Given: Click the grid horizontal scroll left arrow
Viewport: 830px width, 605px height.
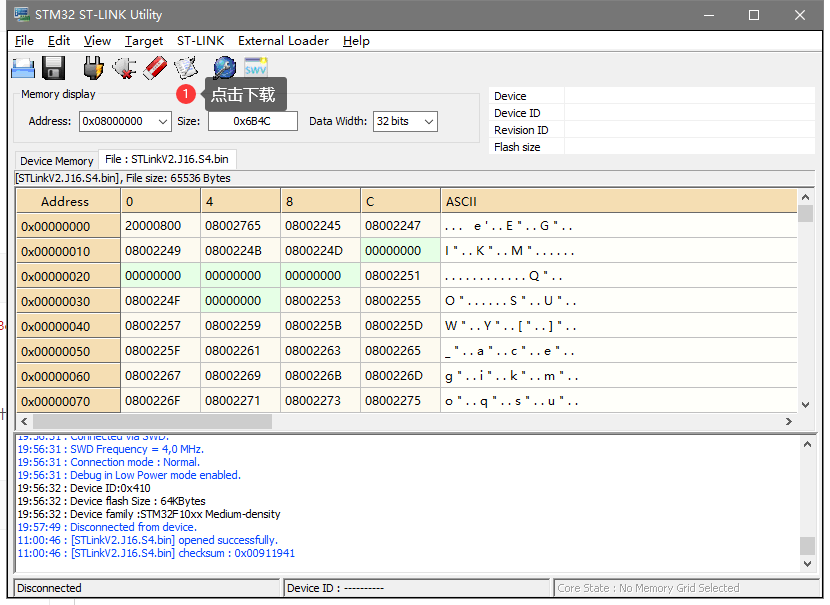Looking at the screenshot, I should click(x=24, y=421).
